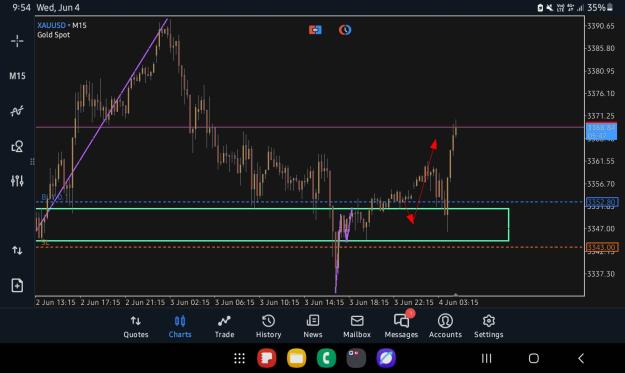Tap the 3337.30 price scale label
Image resolution: width=625 pixels, height=373 pixels.
601,274
